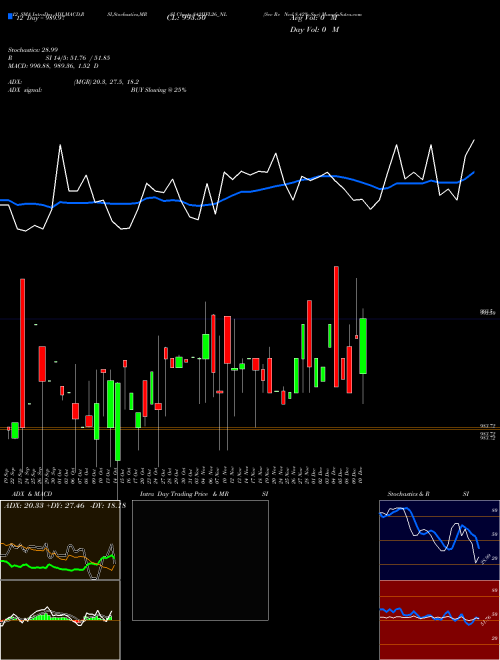
Task: Click the white price line's first sharp peak
Action: click(61, 146)
